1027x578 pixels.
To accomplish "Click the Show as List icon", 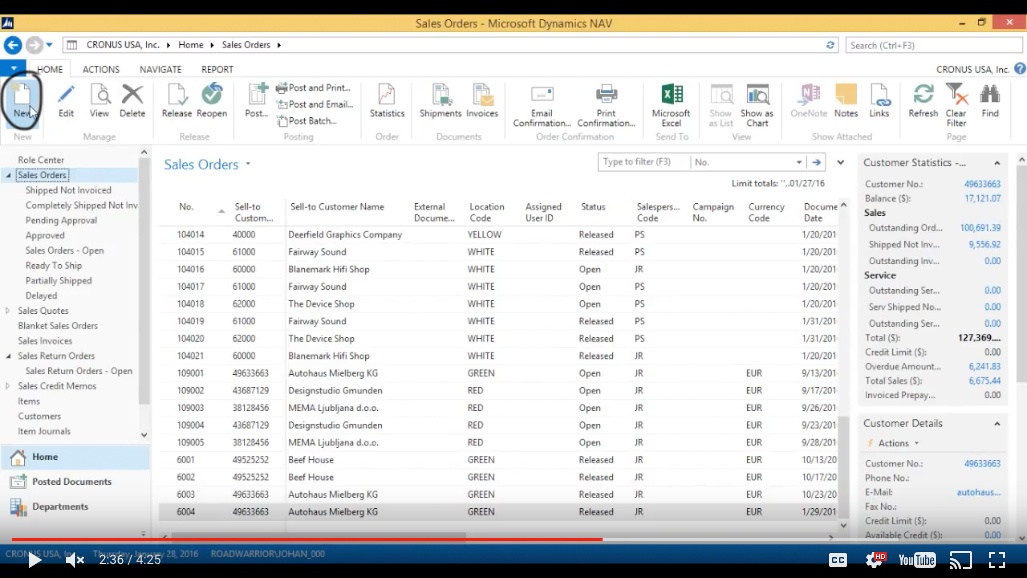I will (720, 105).
